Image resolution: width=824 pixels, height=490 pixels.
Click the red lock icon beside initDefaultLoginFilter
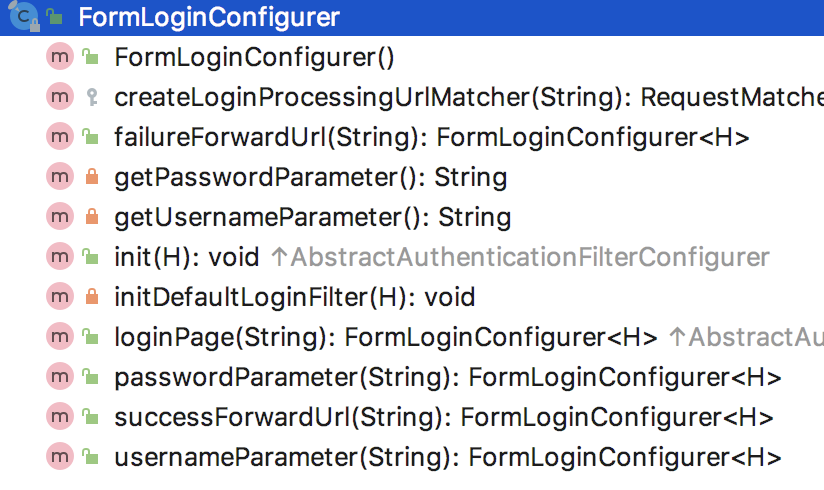(x=91, y=297)
